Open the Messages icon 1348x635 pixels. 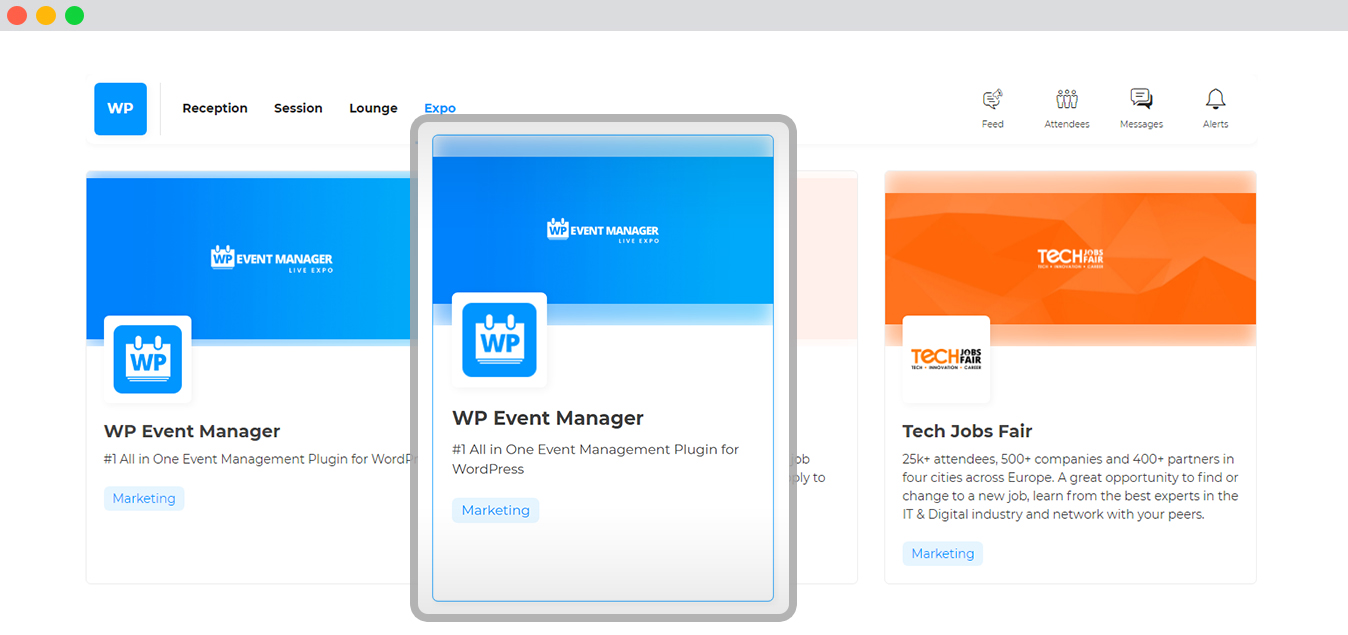coord(1141,100)
